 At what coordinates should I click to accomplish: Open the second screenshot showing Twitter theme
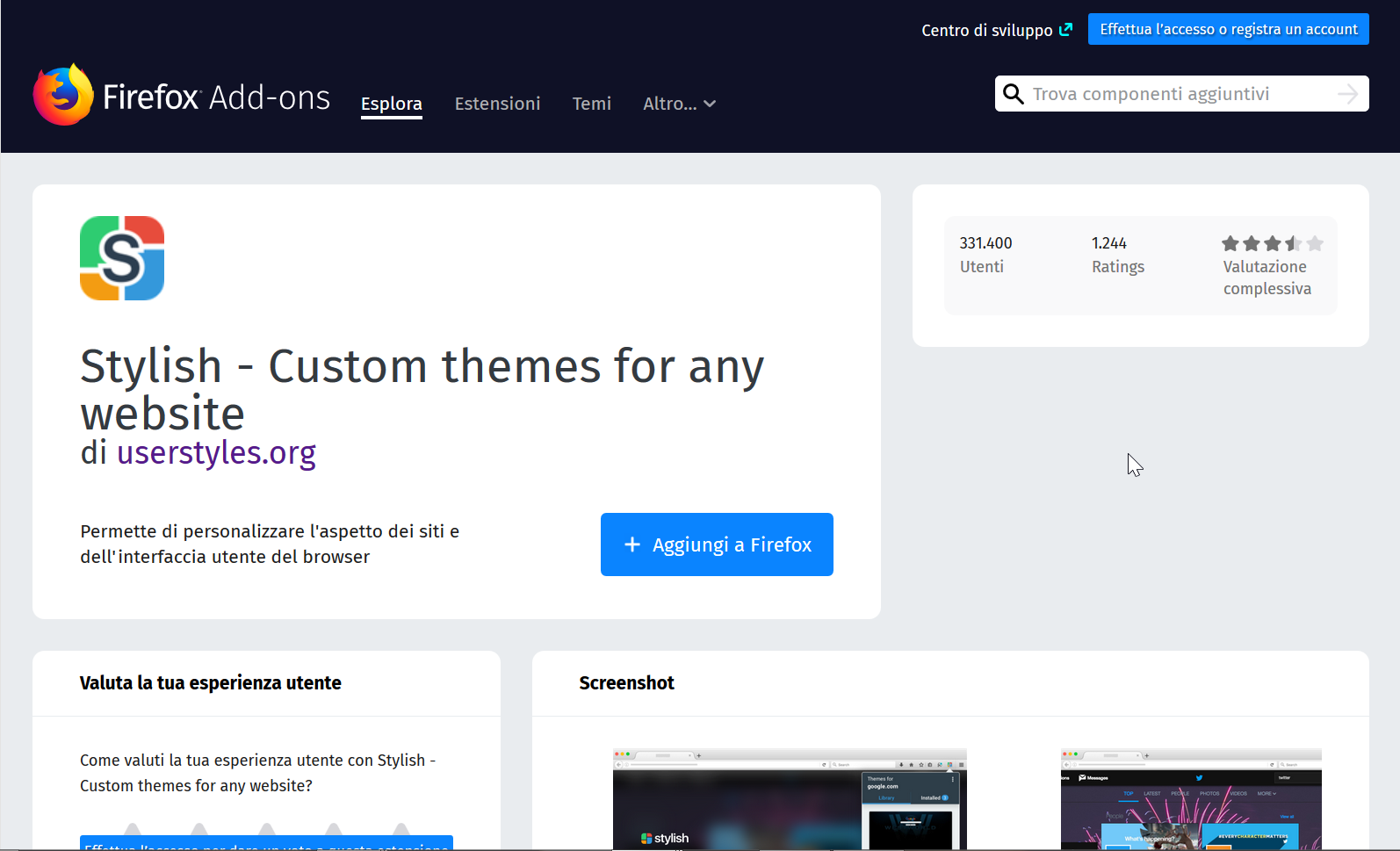[x=1191, y=798]
